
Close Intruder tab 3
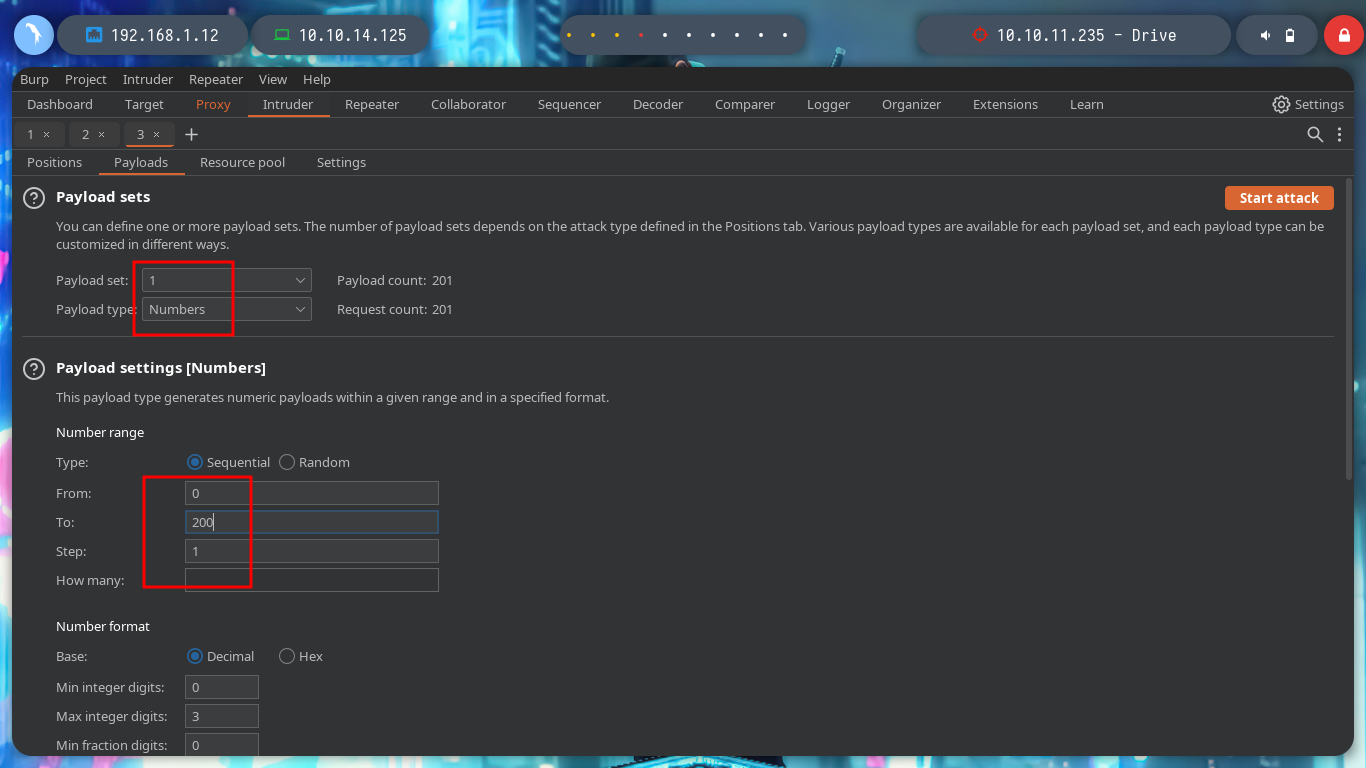pos(157,134)
